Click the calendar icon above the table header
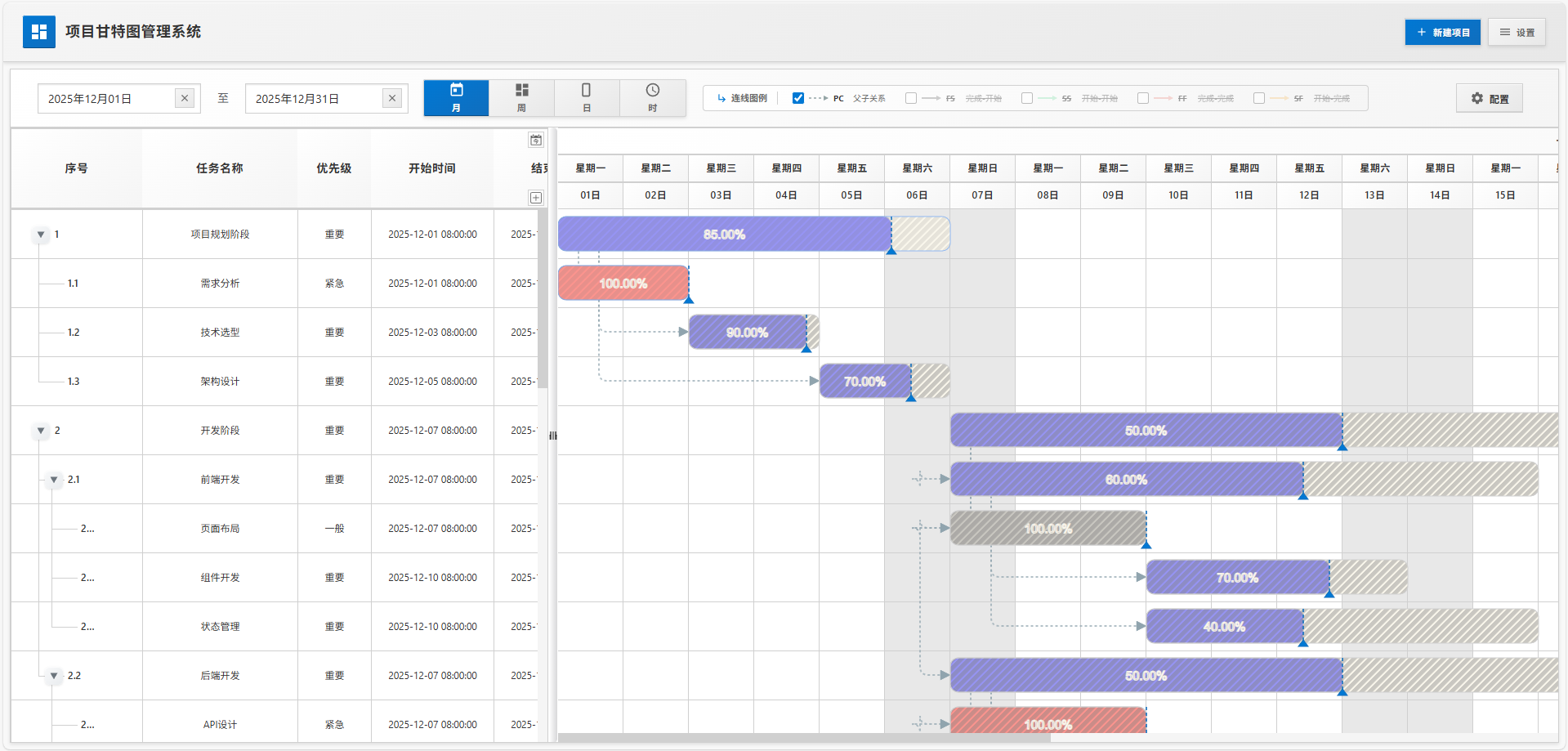Screen dimensions: 1568x751 tap(536, 140)
